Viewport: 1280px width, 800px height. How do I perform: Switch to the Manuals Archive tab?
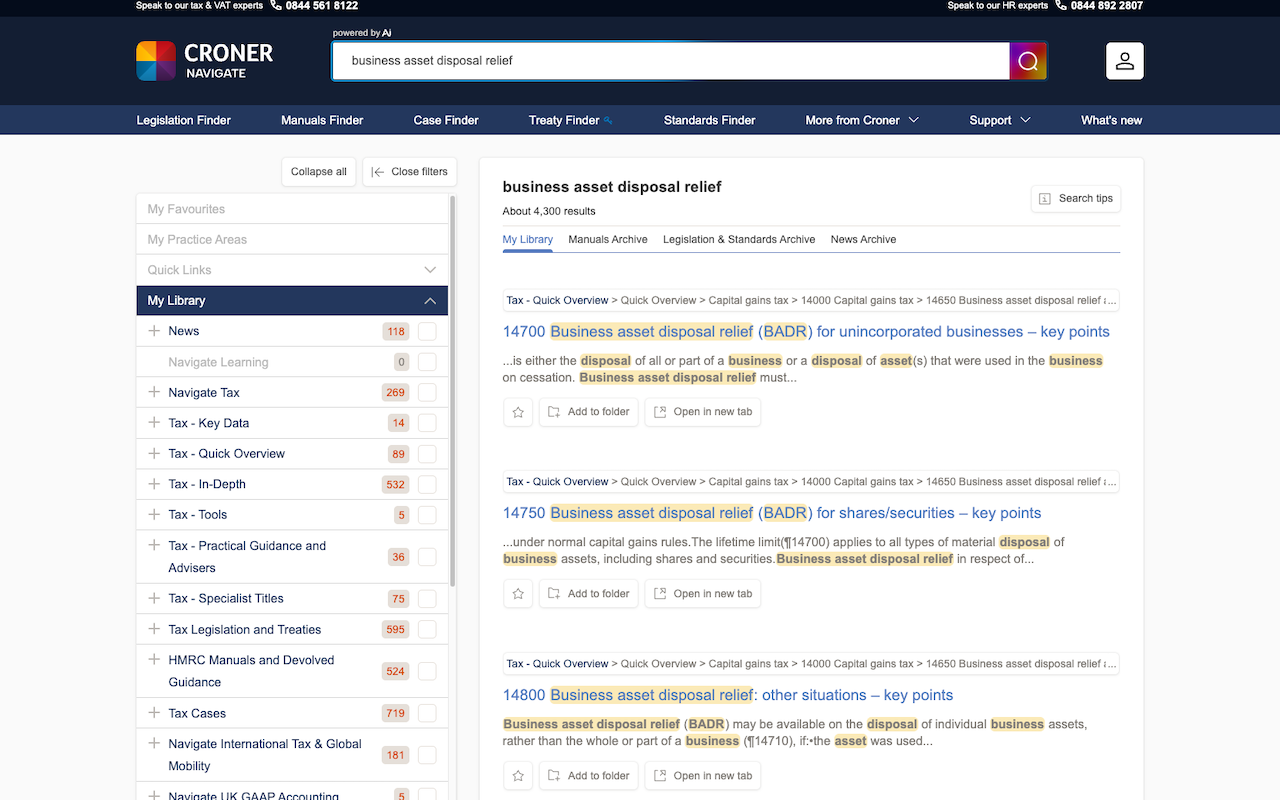(608, 240)
